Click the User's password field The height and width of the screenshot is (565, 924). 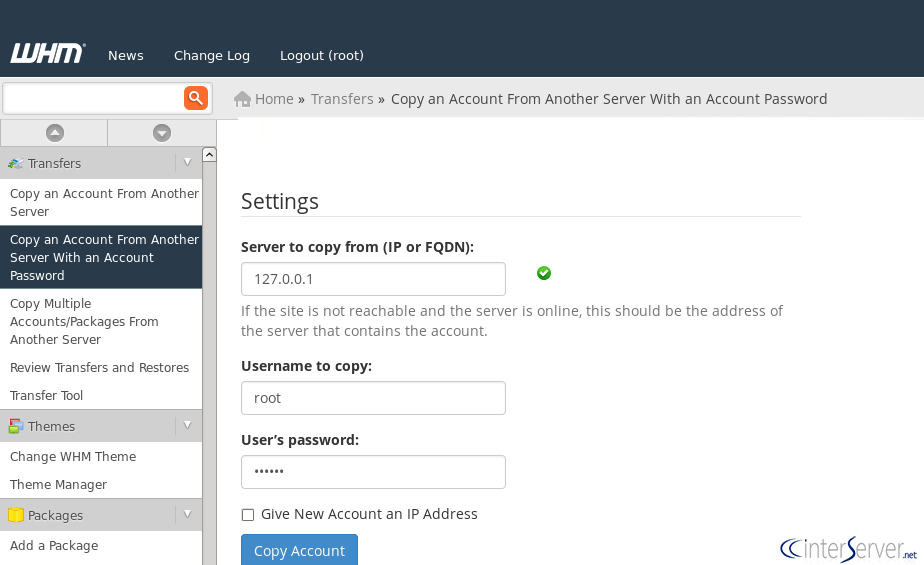[x=373, y=472]
